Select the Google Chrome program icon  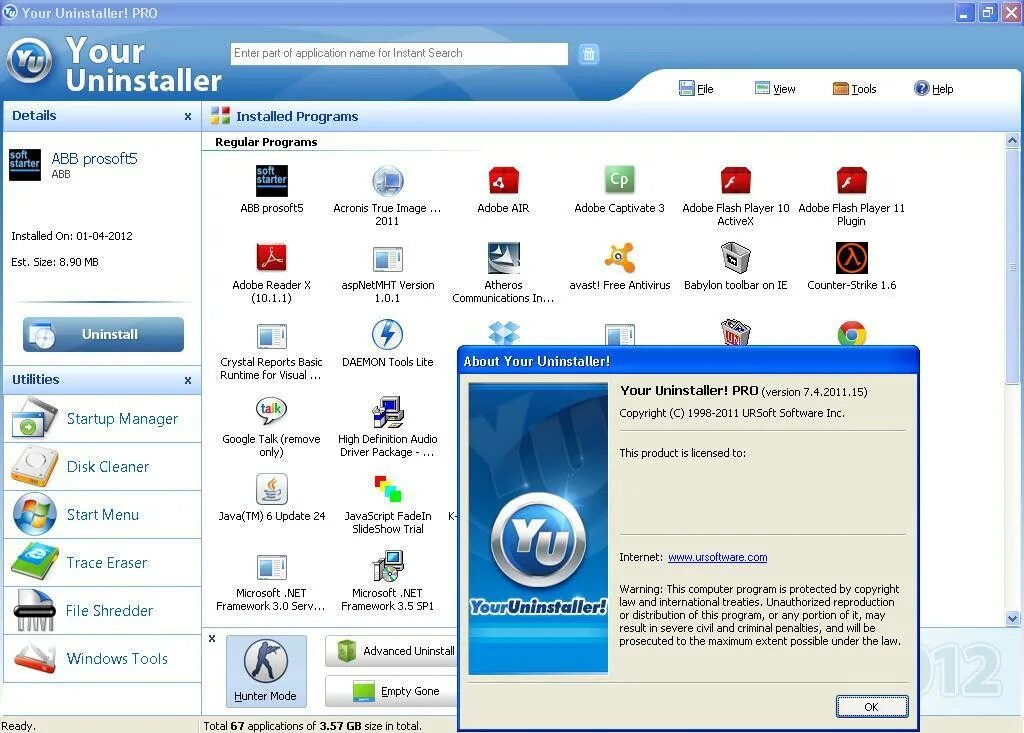coord(852,333)
